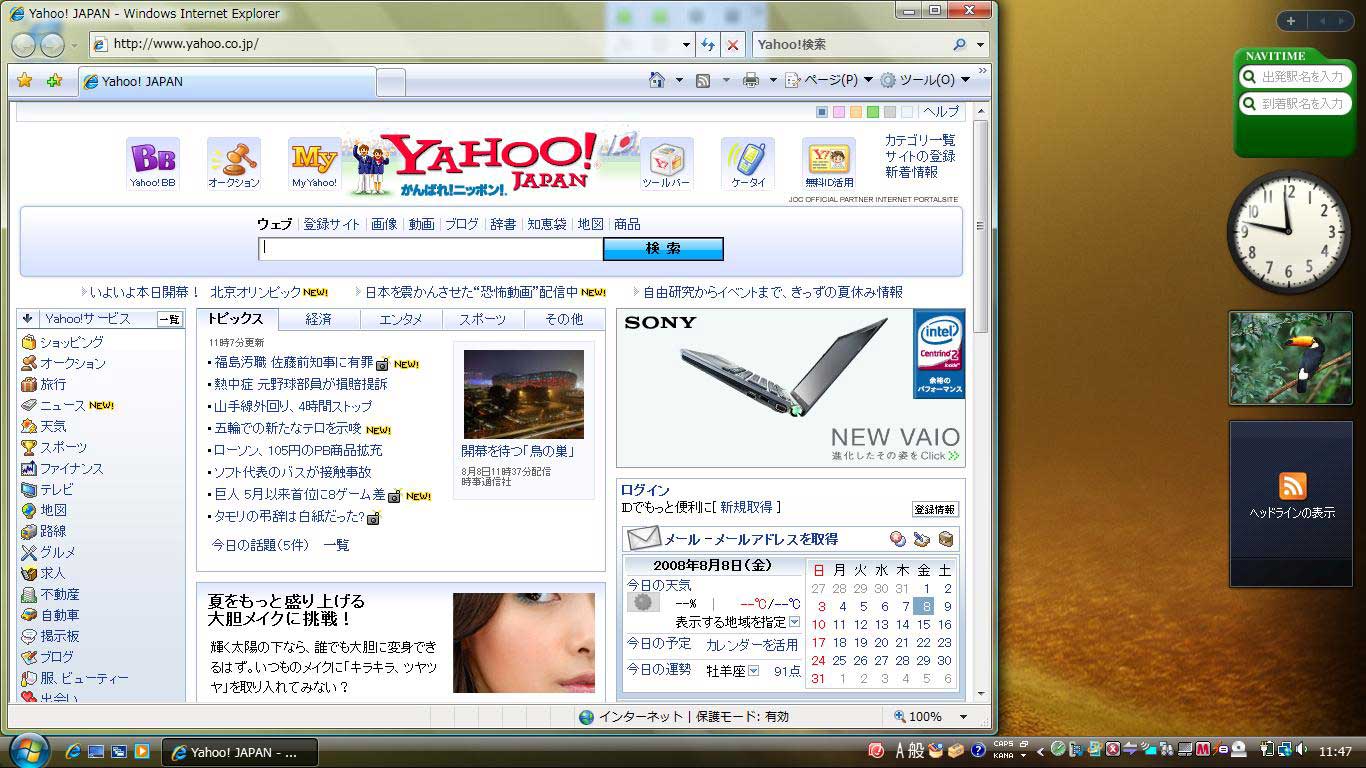Screen dimensions: 1366x768
Task: Click the IE Home icon
Action: click(657, 80)
